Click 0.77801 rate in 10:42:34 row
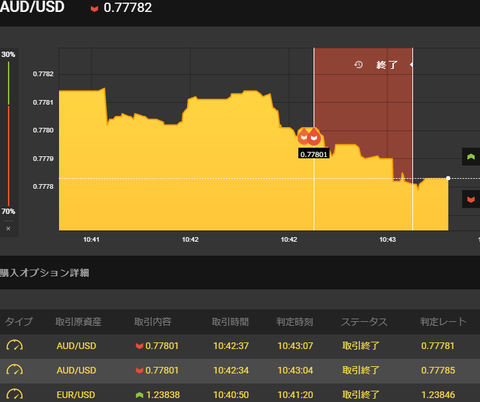 (162, 370)
